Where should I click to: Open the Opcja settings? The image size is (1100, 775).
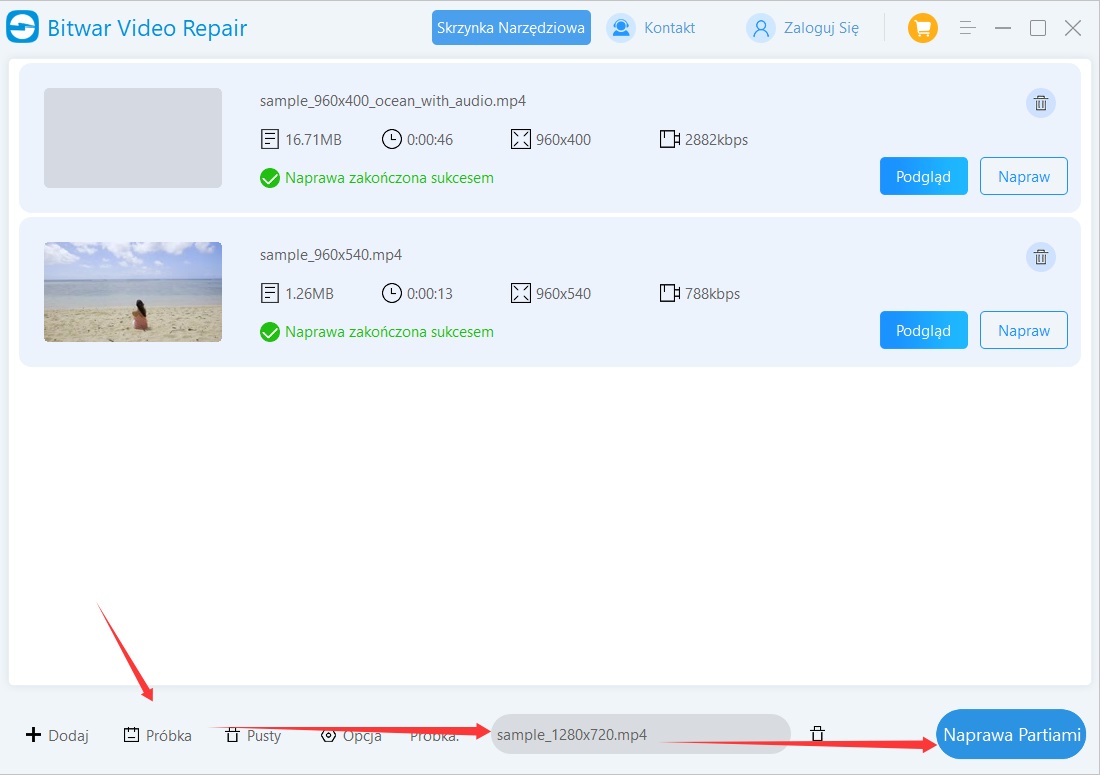(x=351, y=735)
